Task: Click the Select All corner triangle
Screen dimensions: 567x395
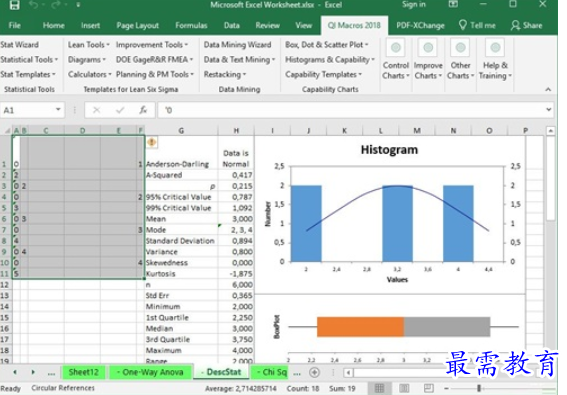Action: [7, 131]
